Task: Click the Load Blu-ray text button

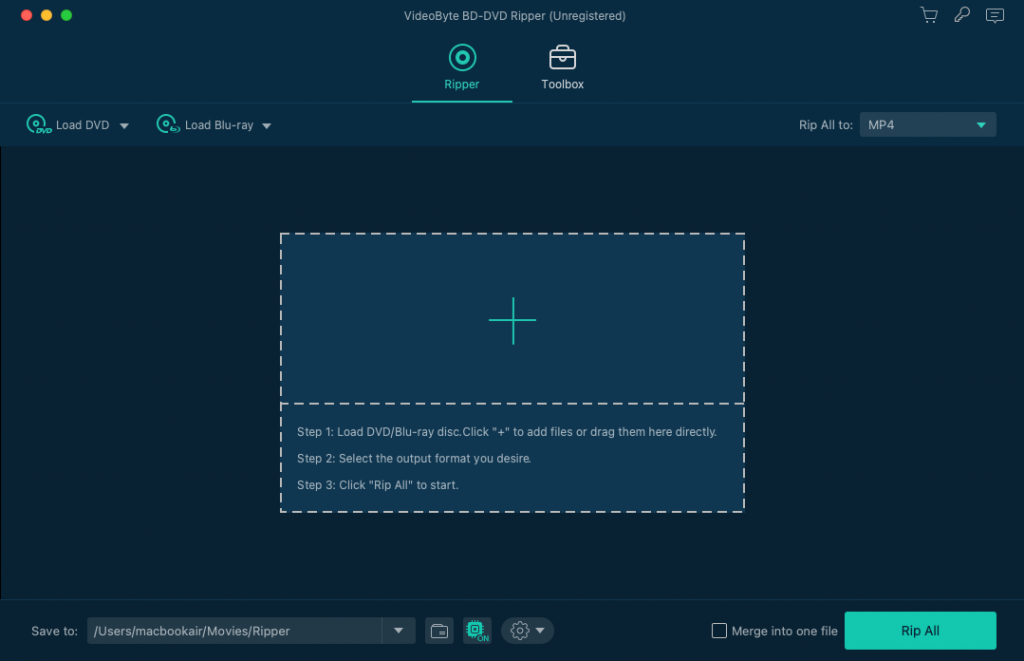Action: tap(219, 125)
